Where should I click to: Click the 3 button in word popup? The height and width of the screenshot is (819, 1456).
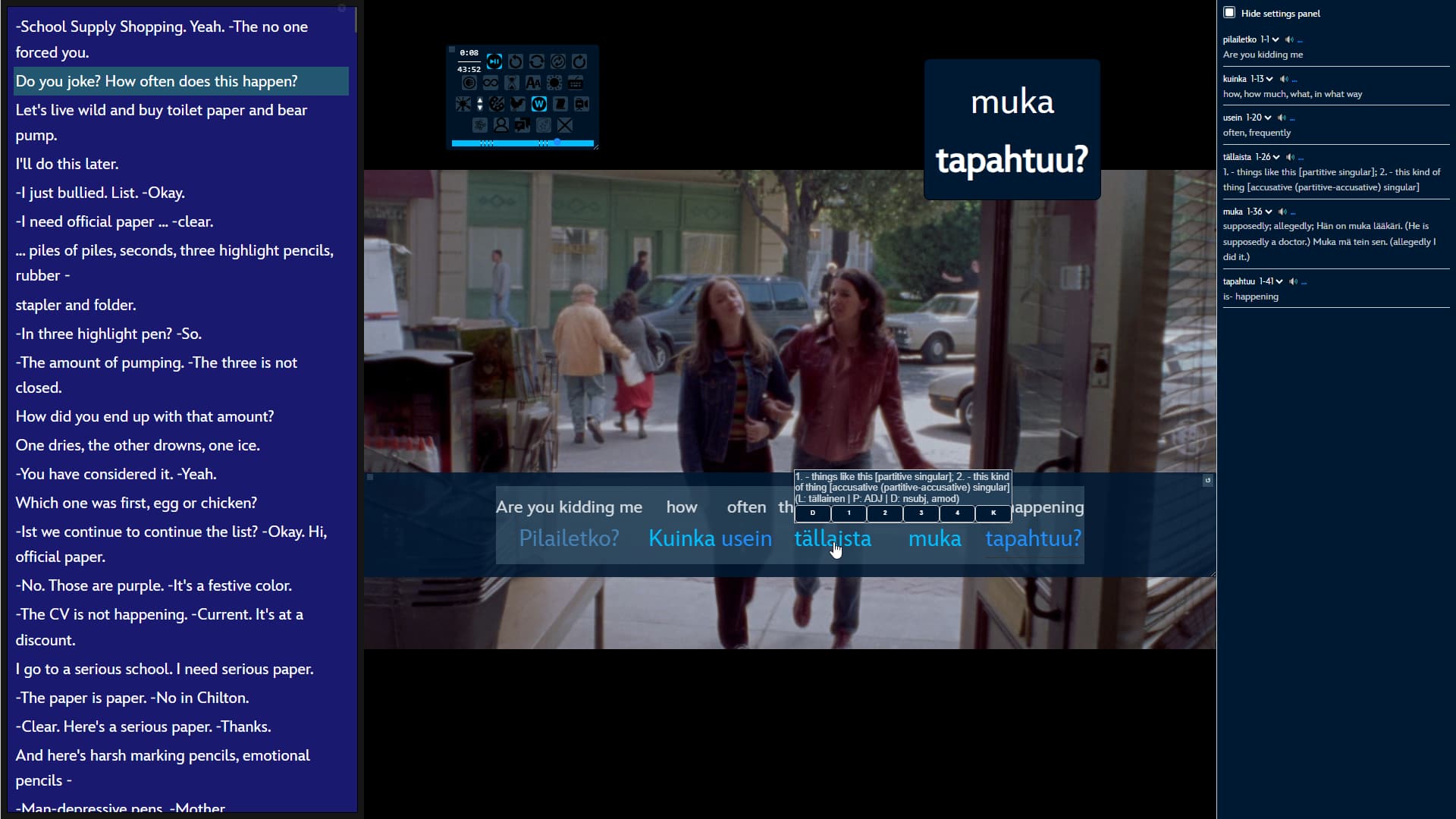point(921,513)
